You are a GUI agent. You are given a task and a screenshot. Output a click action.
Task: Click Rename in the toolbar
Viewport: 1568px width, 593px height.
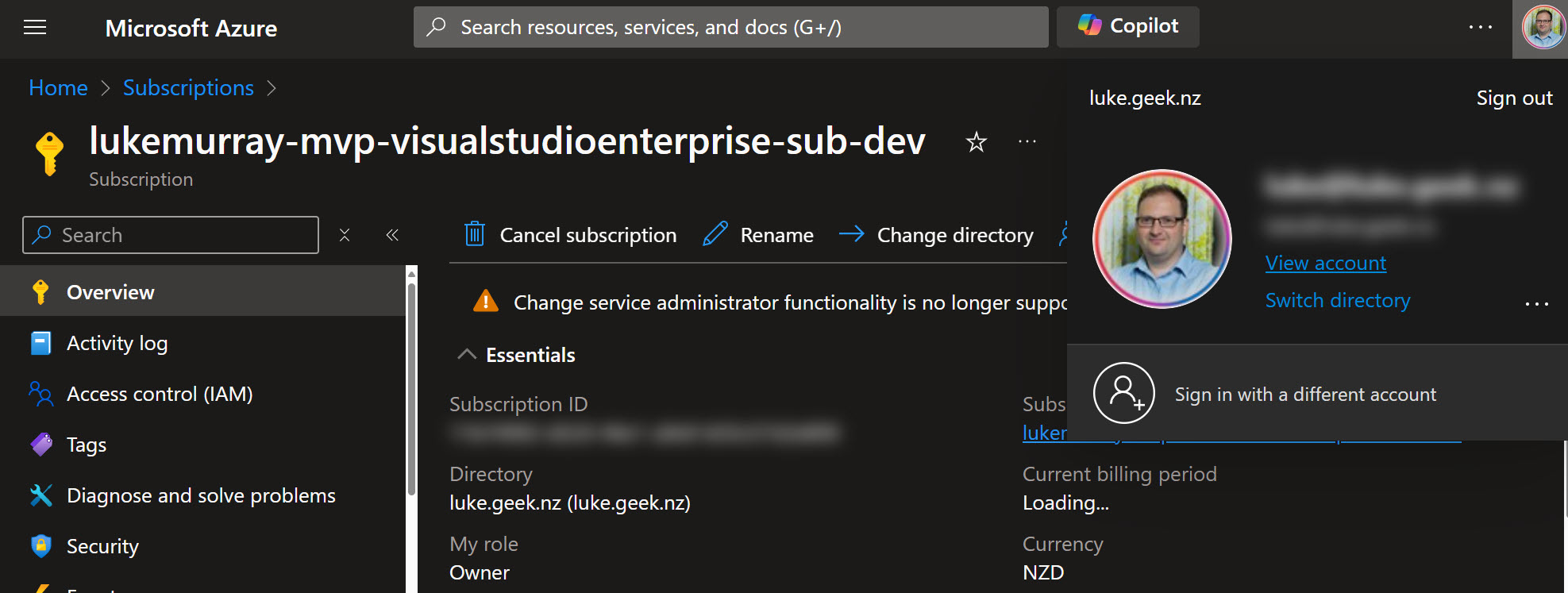pyautogui.click(x=758, y=235)
